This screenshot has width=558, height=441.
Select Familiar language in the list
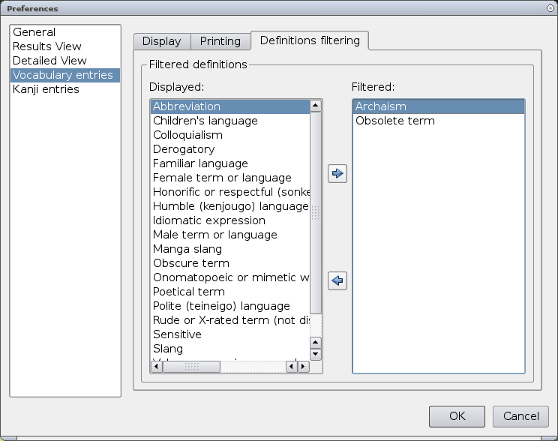coord(230,163)
